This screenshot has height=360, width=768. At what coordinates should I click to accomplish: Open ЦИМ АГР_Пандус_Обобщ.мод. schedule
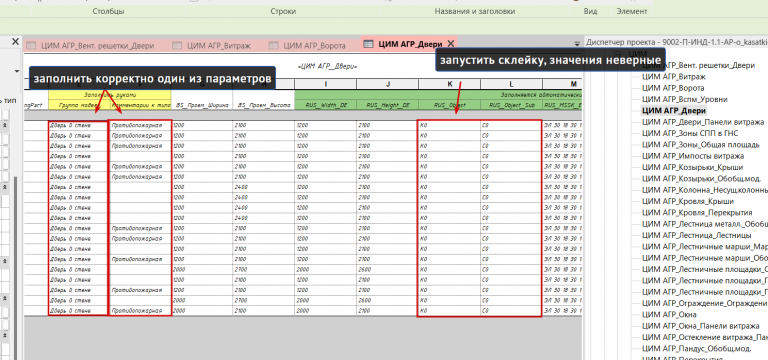[x=696, y=349]
